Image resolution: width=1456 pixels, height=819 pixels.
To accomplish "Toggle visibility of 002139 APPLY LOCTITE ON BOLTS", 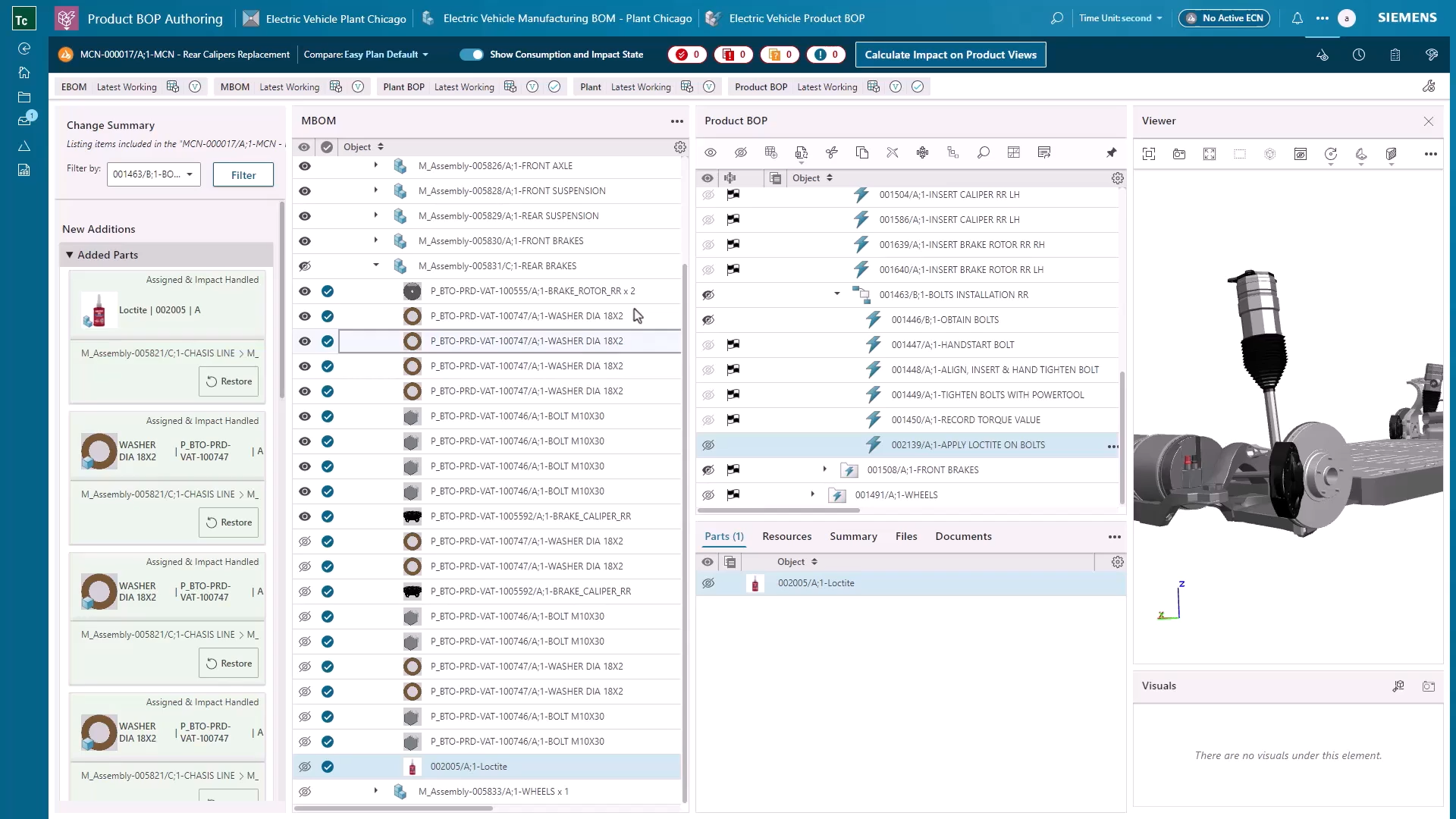I will coord(708,445).
